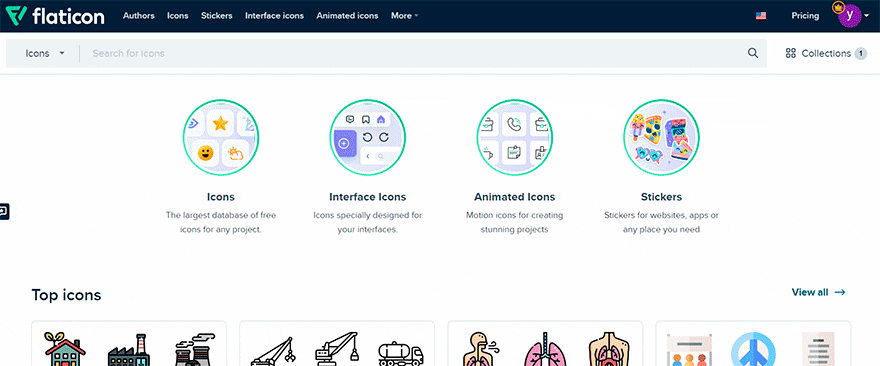Click the Collections count badge

click(x=861, y=53)
